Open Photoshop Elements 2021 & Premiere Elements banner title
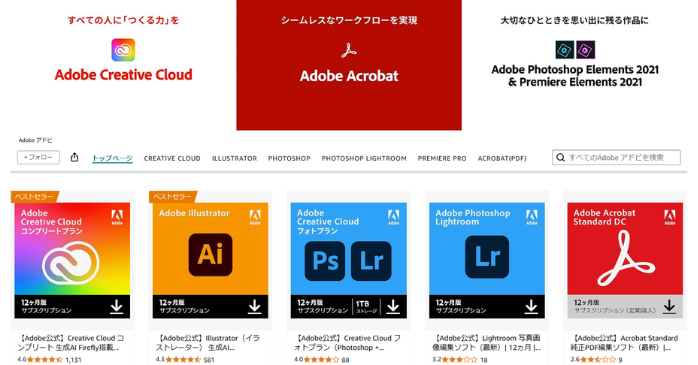Screen dimensions: 698x365 tap(575, 76)
